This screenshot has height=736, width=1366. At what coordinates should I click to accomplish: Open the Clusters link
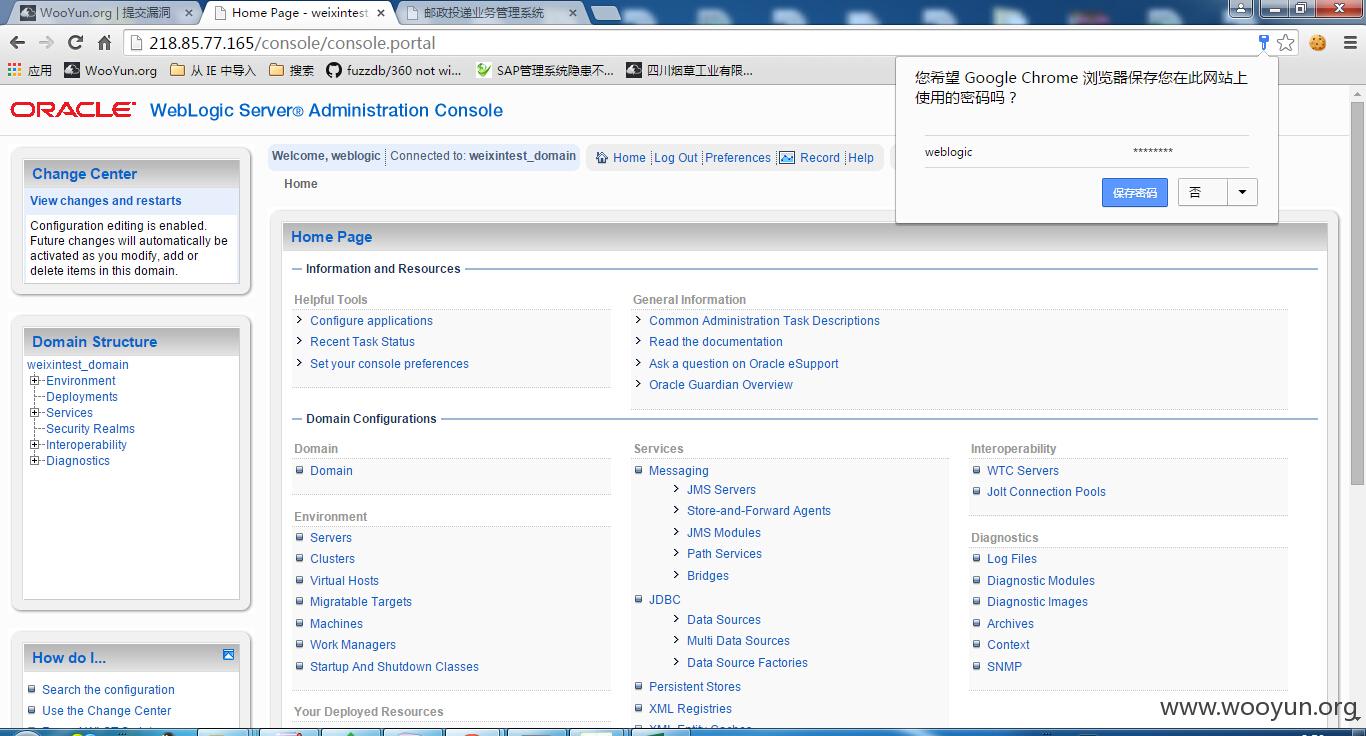(332, 559)
